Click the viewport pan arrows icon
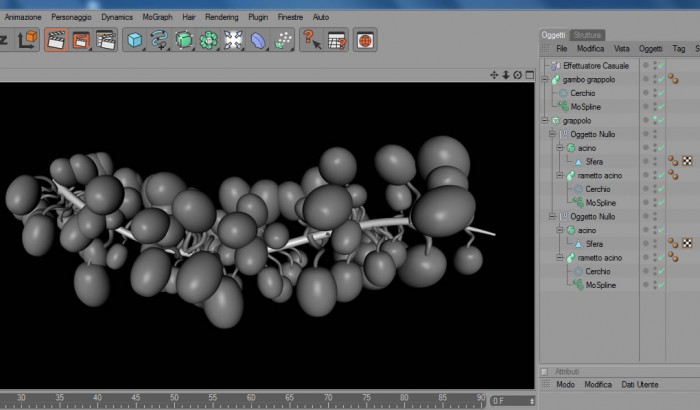This screenshot has height=410, width=700. tap(494, 75)
